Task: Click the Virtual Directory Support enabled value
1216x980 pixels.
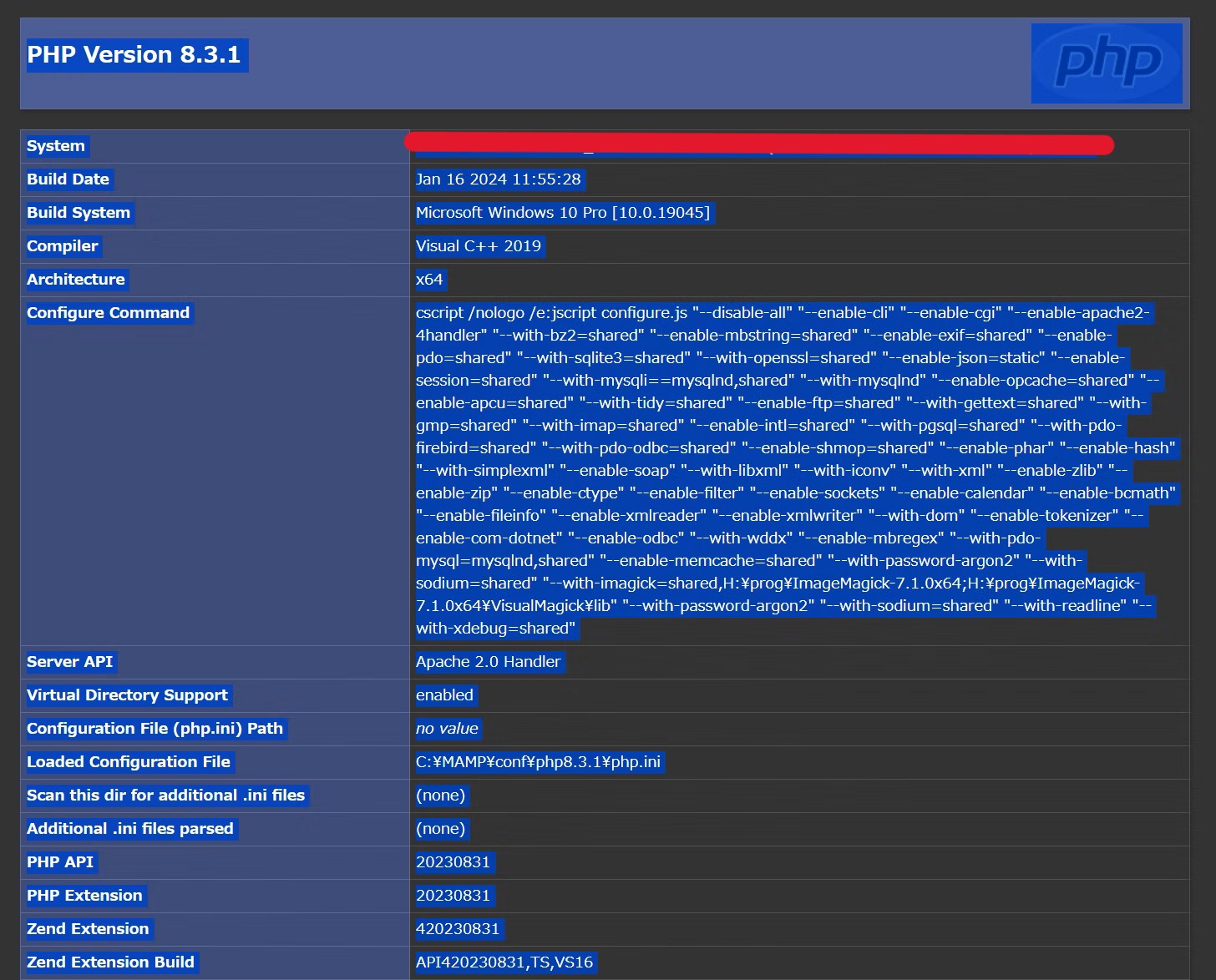Action: coord(445,695)
